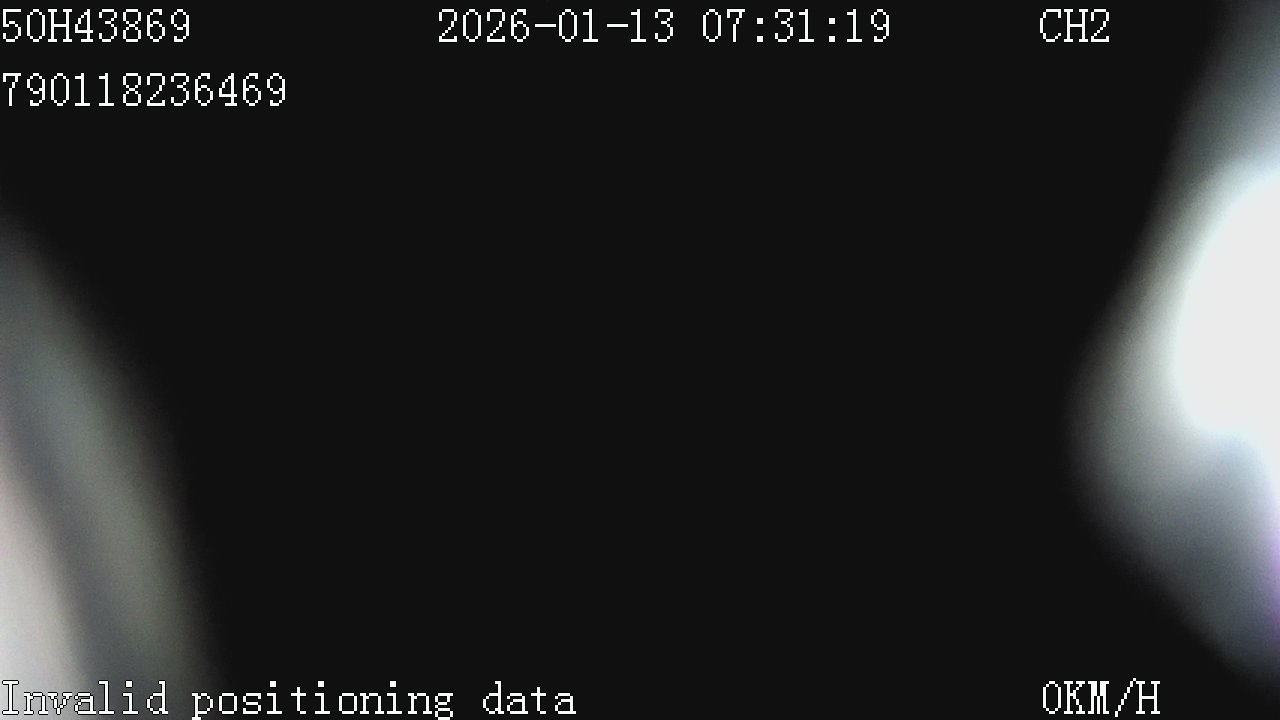Select the word Invalid in the status text
The image size is (1280, 720).
point(84,698)
